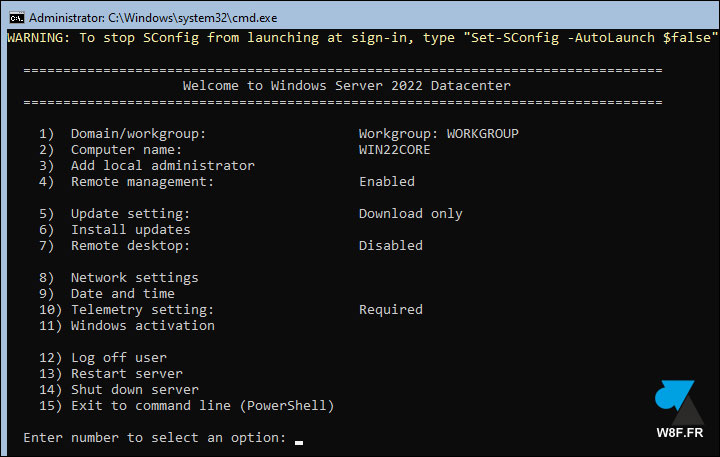Click 'Install updates' option 6
Screen dimensions: 720x457
[130, 230]
